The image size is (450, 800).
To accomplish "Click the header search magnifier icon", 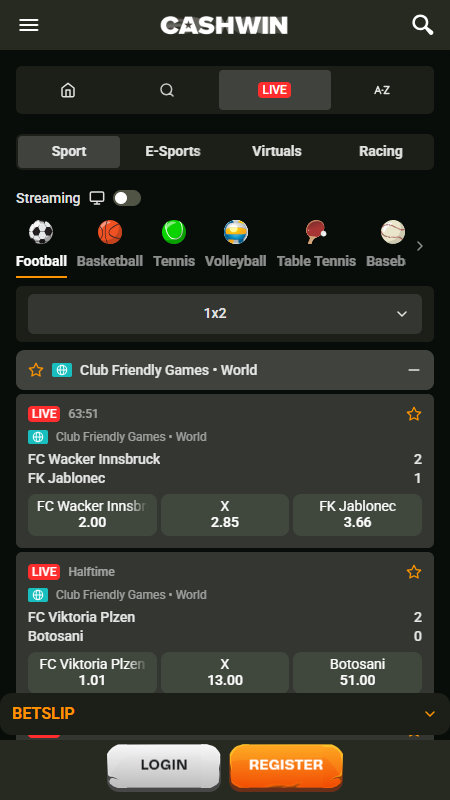I will pyautogui.click(x=422, y=25).
